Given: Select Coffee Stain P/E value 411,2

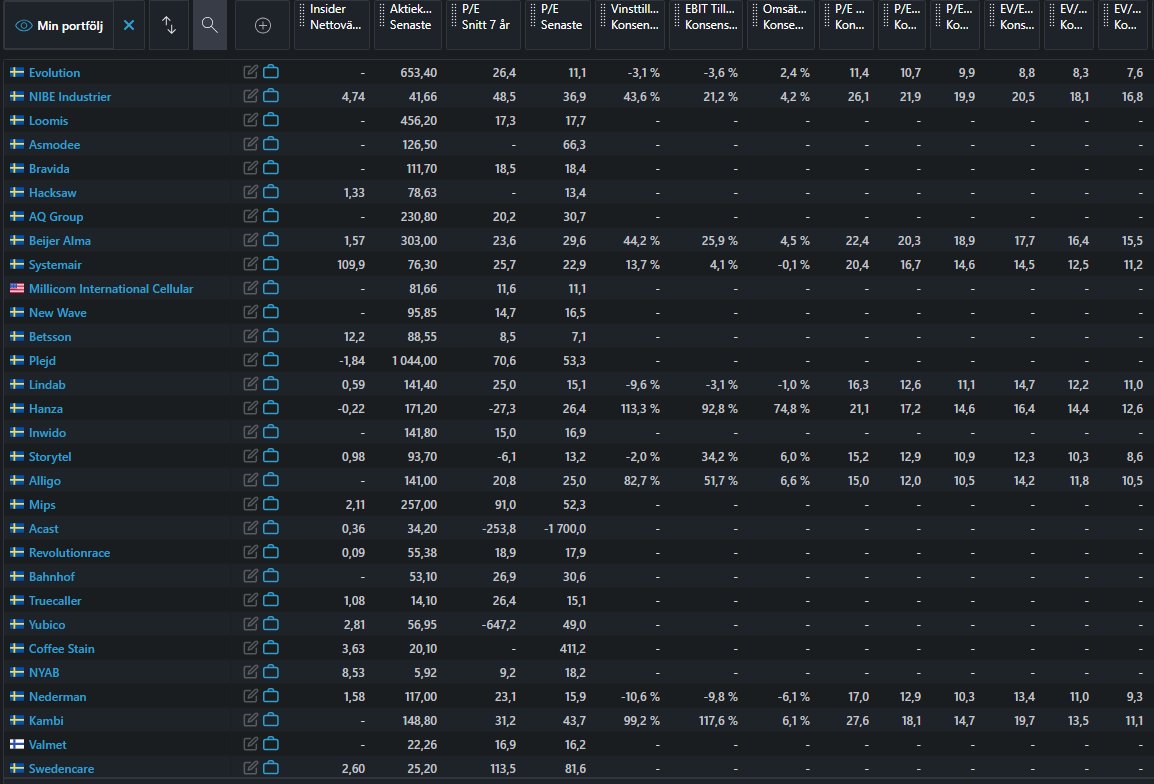Looking at the screenshot, I should click(x=573, y=649).
